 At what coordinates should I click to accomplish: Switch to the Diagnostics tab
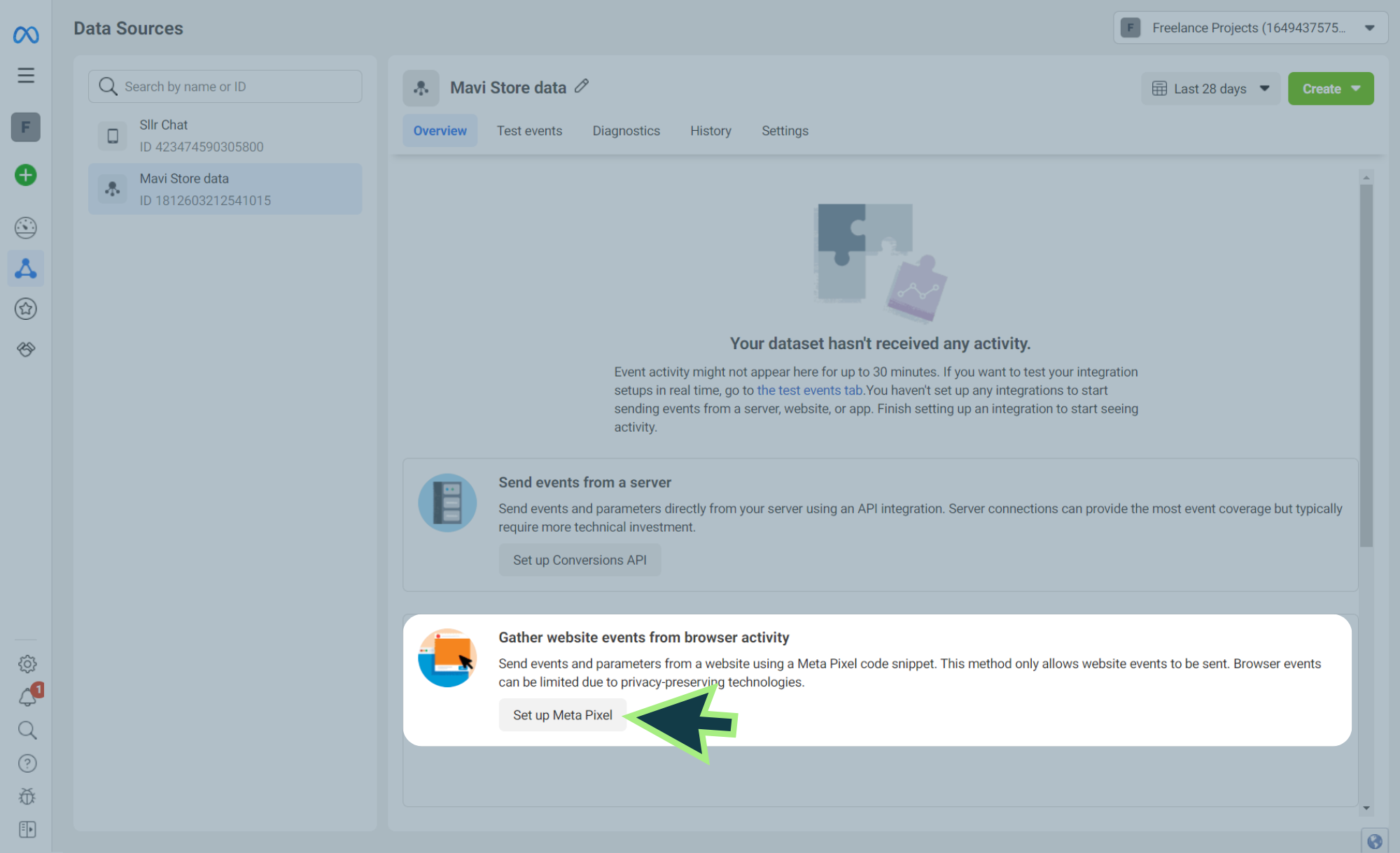pos(626,131)
